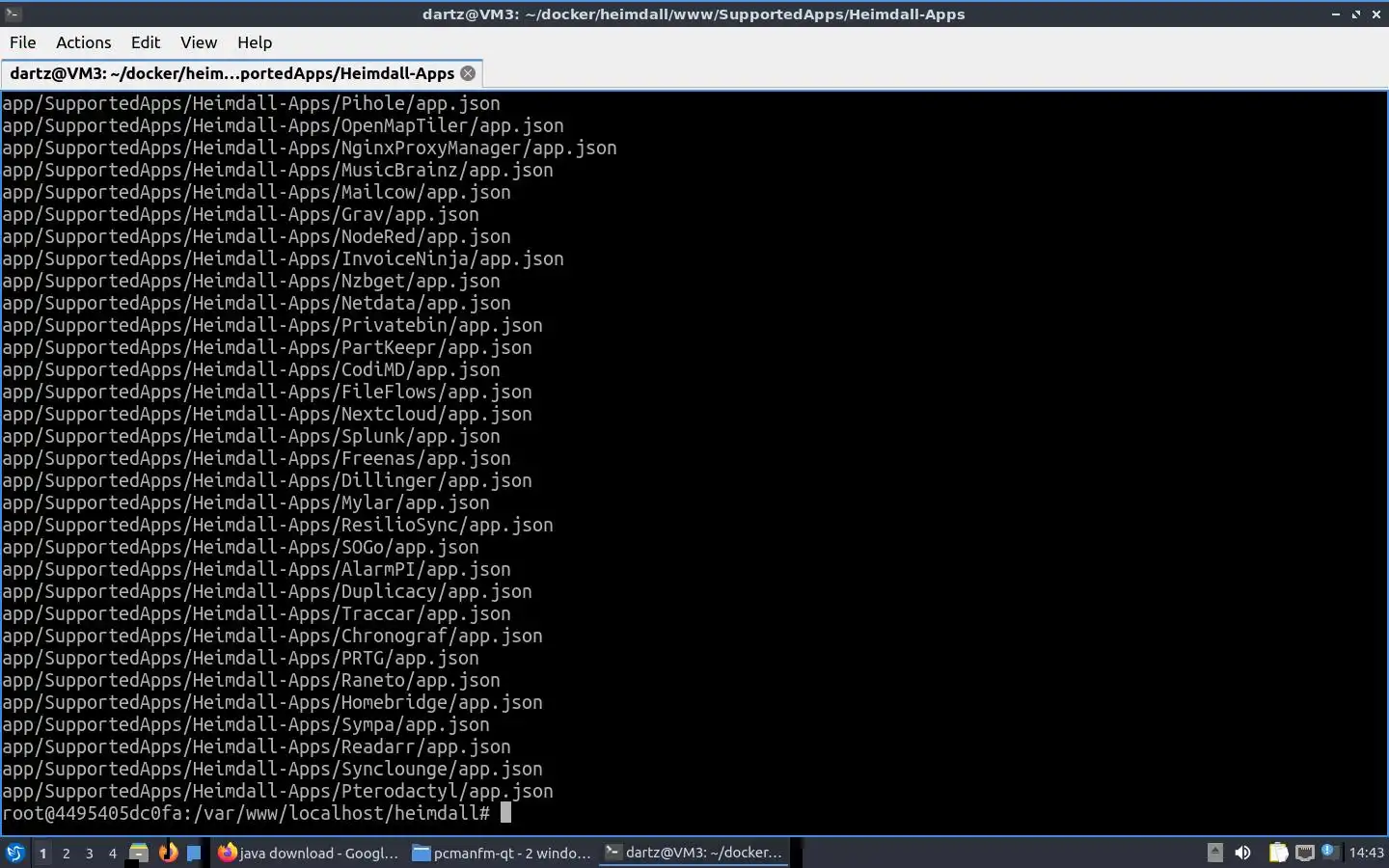Click the NginxProxyManager/app.json line
This screenshot has height=868, width=1389.
(x=310, y=148)
